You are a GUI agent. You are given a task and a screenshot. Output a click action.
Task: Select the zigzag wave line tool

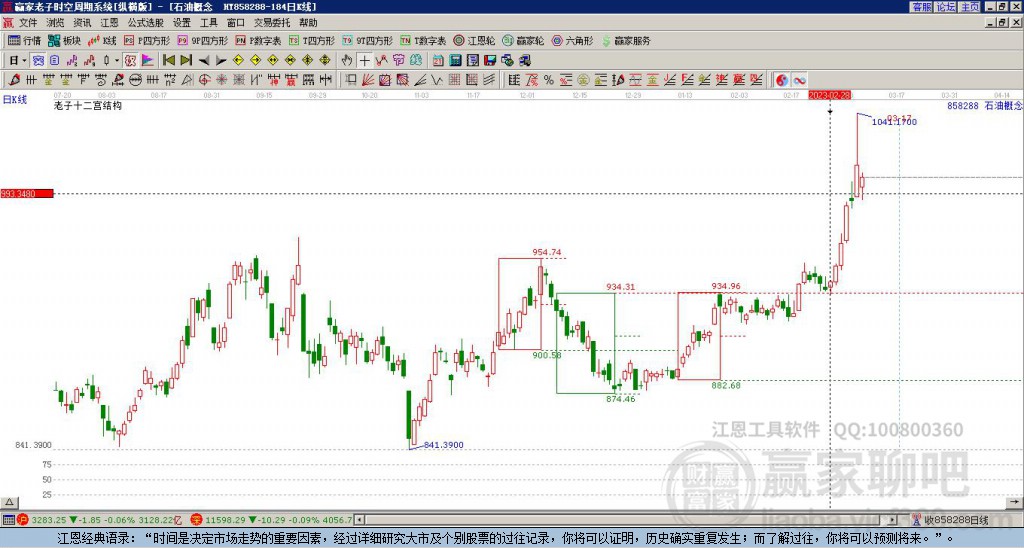click(437, 80)
